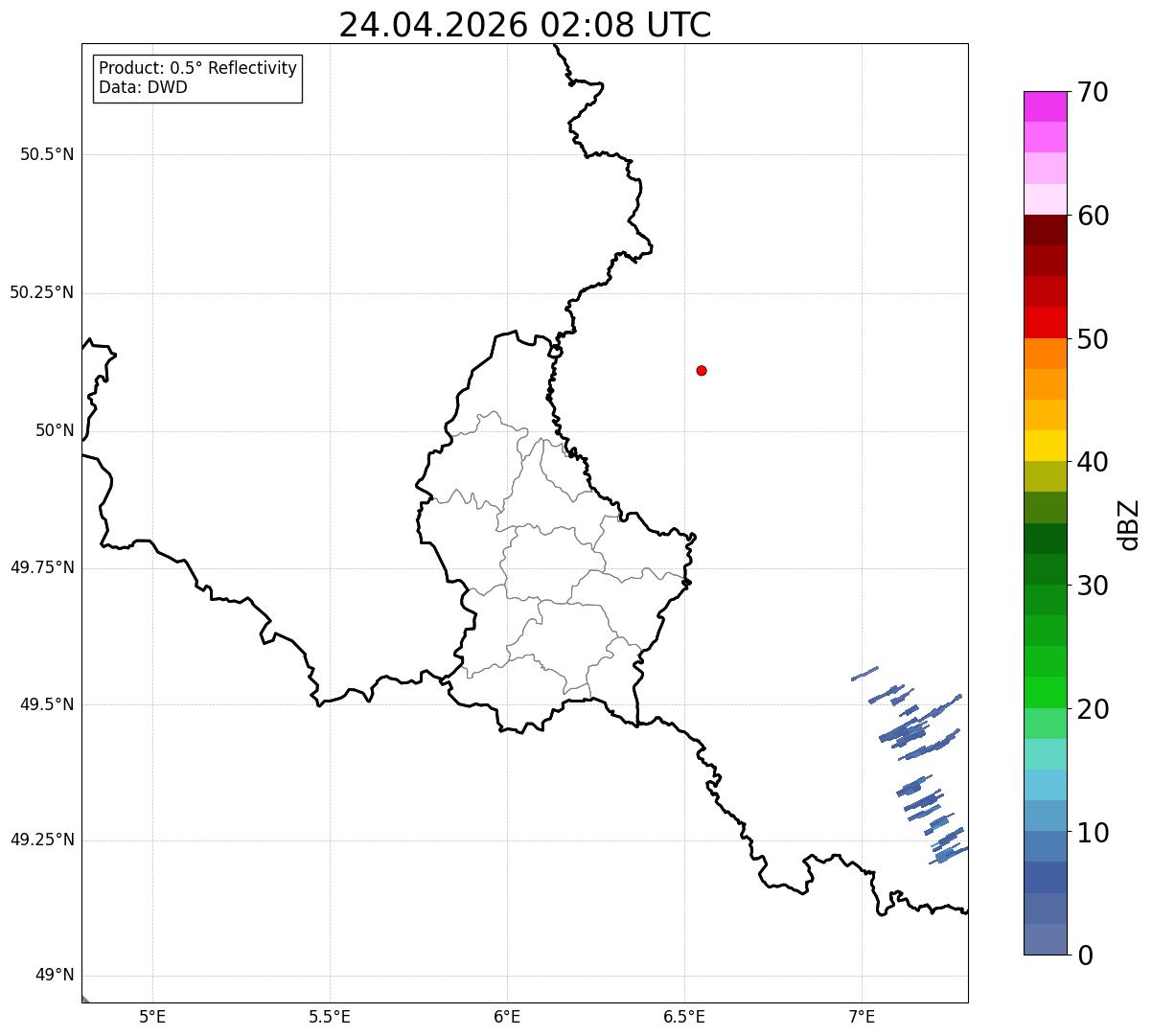Click the 6.5°E longitude tick label
Screen dimensions: 1152x1036
coord(684,1016)
